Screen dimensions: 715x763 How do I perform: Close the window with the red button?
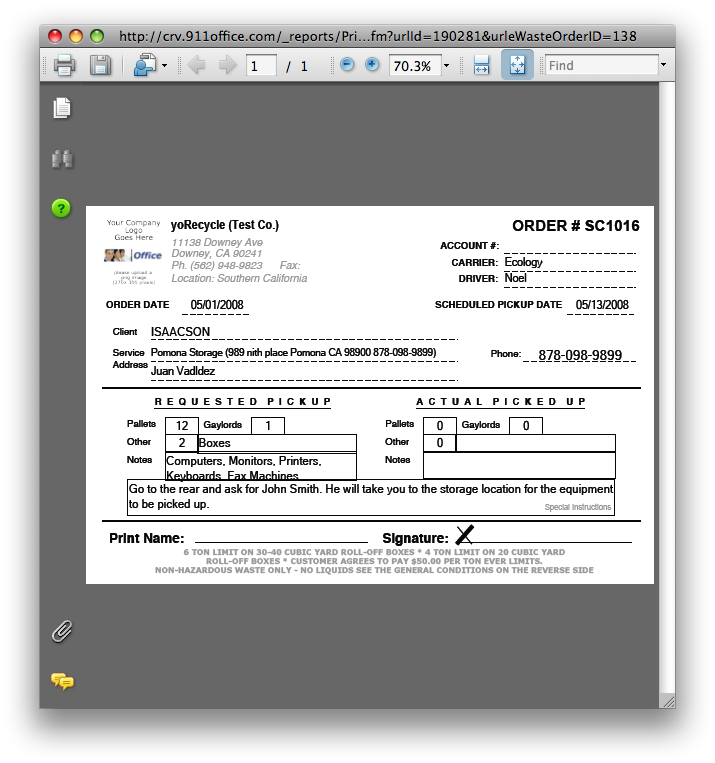coord(55,36)
